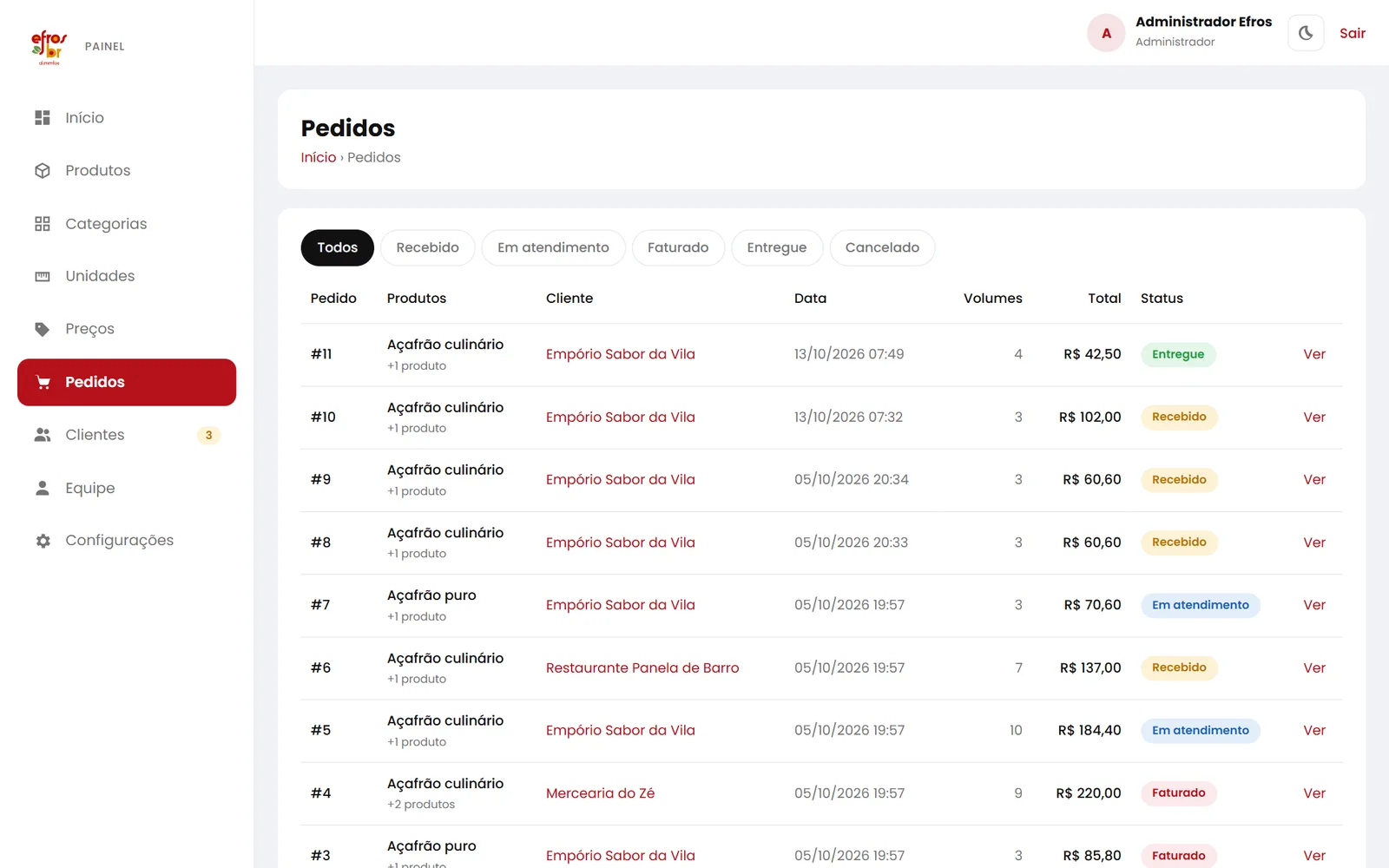Viewport: 1389px width, 868px height.
Task: Click the Clientes badge showing 3
Action: [x=208, y=436]
